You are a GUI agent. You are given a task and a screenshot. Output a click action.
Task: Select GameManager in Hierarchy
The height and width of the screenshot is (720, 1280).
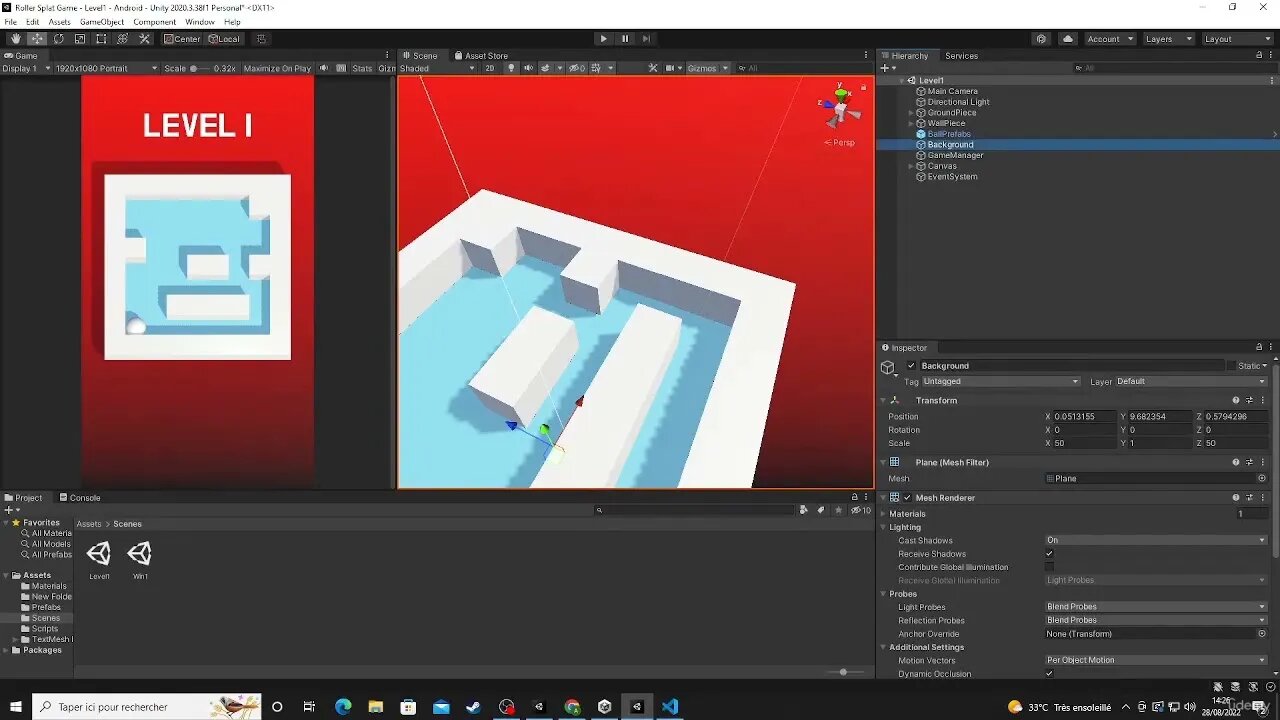point(955,155)
